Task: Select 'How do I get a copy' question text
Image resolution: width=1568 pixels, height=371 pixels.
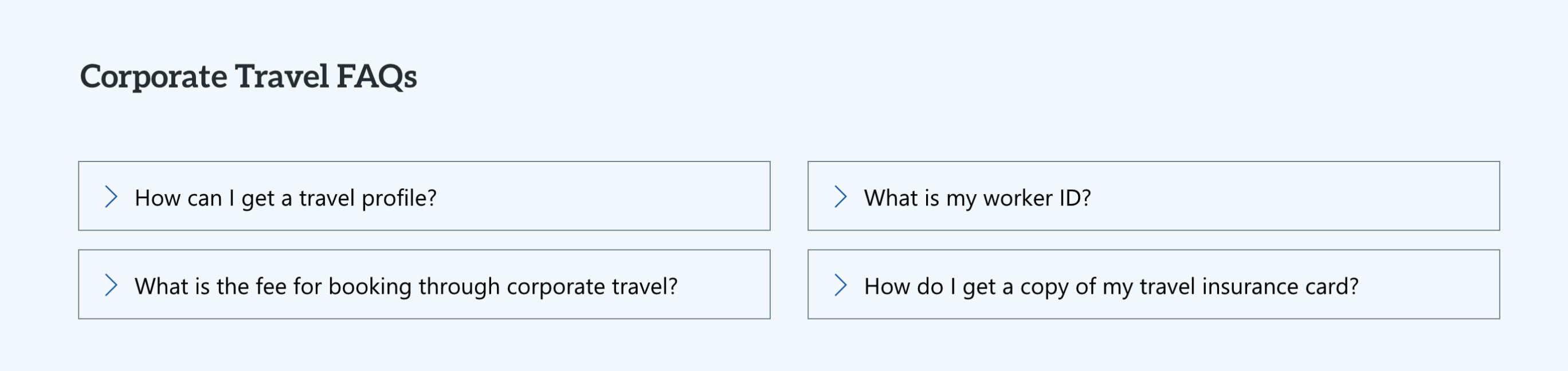Action: 1111,286
